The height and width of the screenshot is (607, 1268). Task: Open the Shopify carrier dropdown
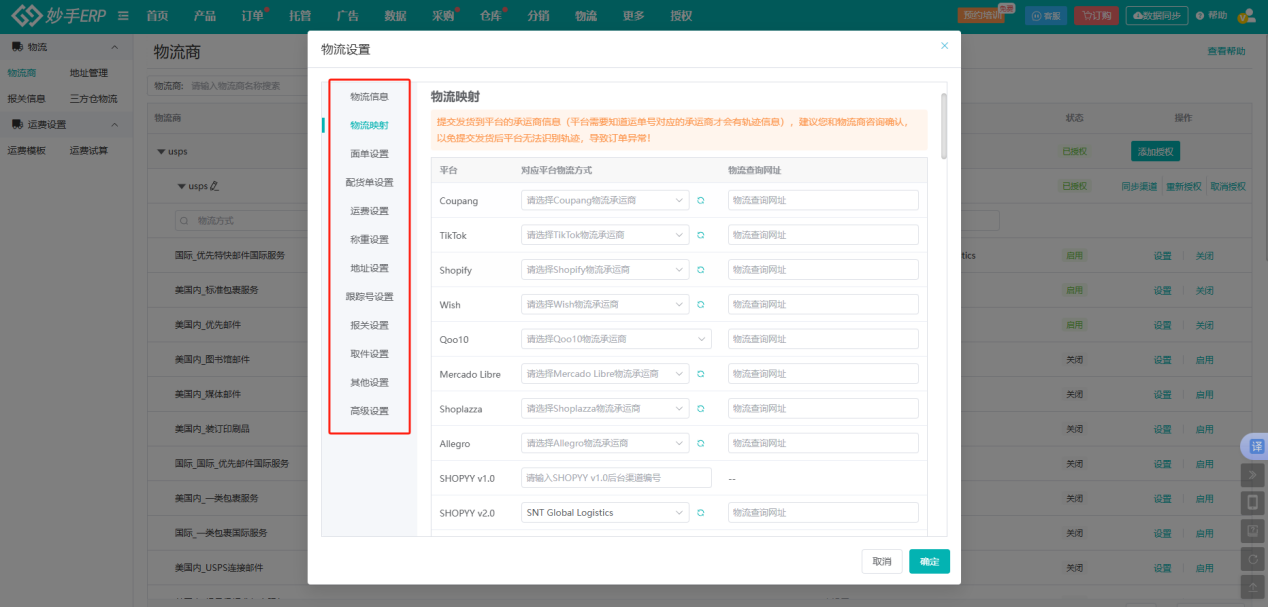(605, 270)
